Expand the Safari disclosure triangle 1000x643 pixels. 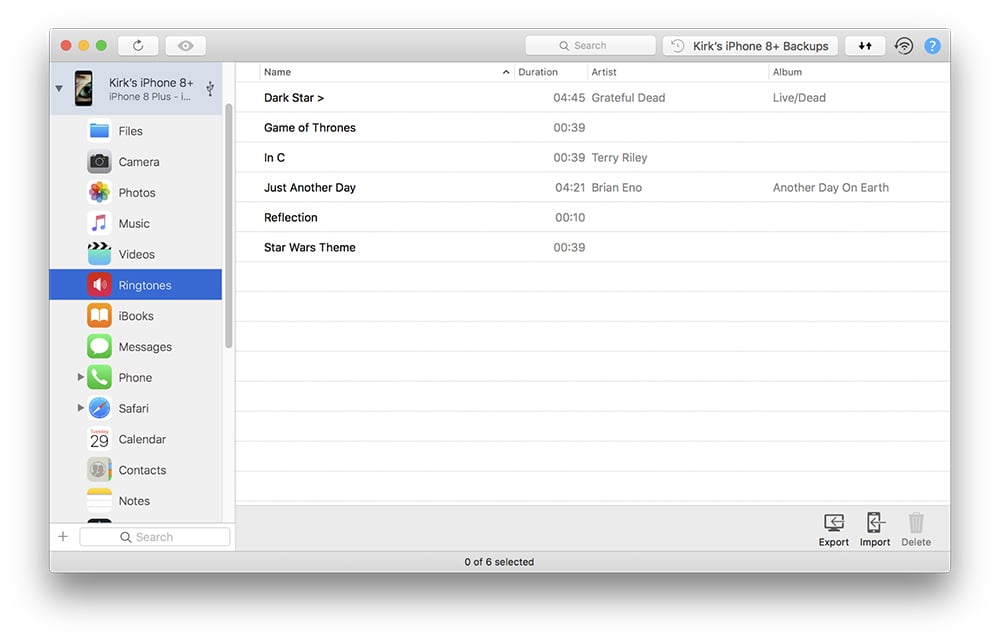tap(80, 408)
